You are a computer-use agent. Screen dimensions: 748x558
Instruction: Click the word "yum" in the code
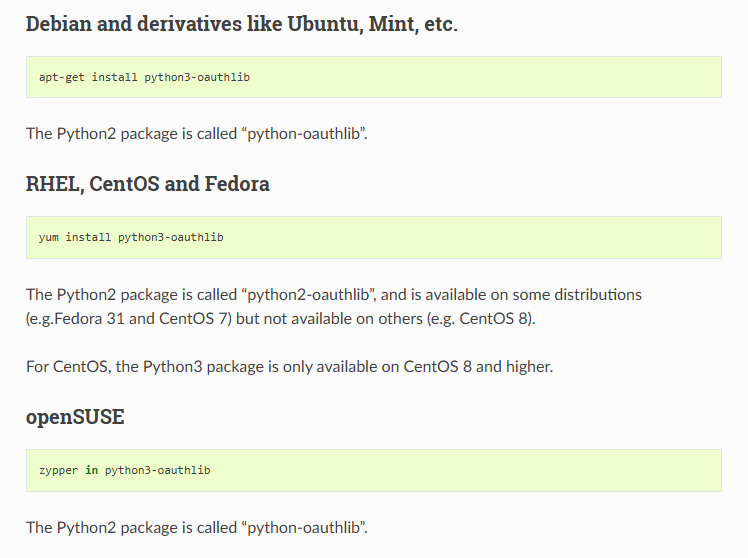point(49,238)
